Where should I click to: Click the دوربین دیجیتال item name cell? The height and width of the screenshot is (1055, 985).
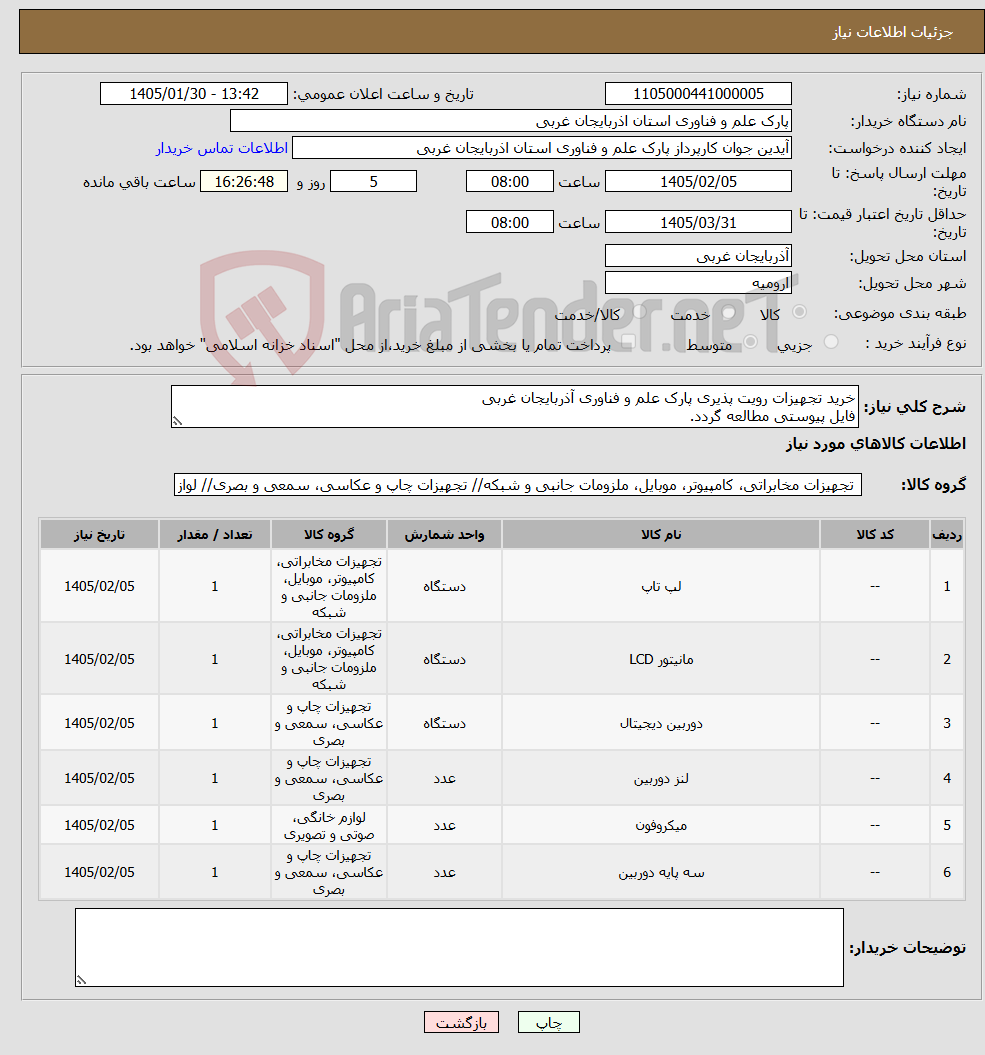pos(661,723)
